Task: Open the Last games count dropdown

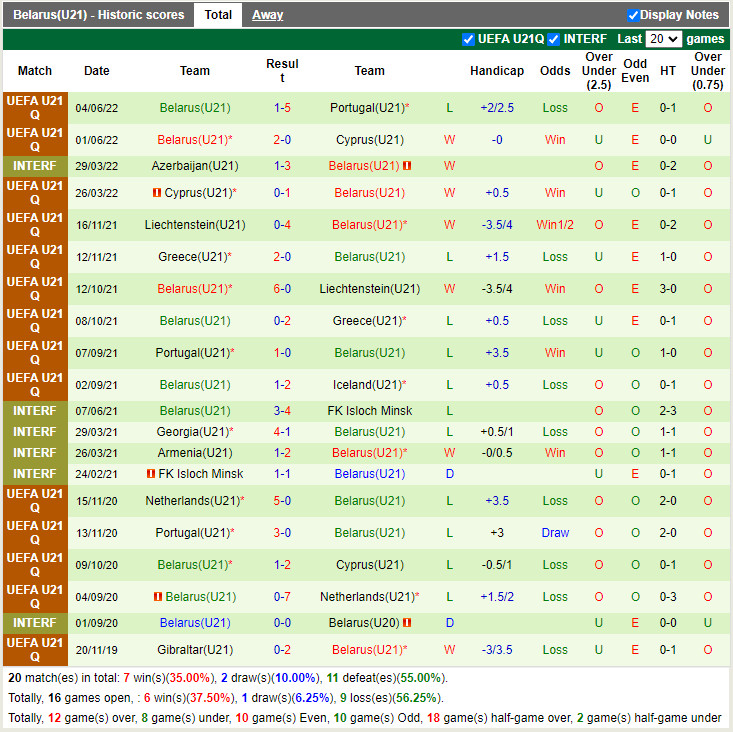Action: [663, 39]
